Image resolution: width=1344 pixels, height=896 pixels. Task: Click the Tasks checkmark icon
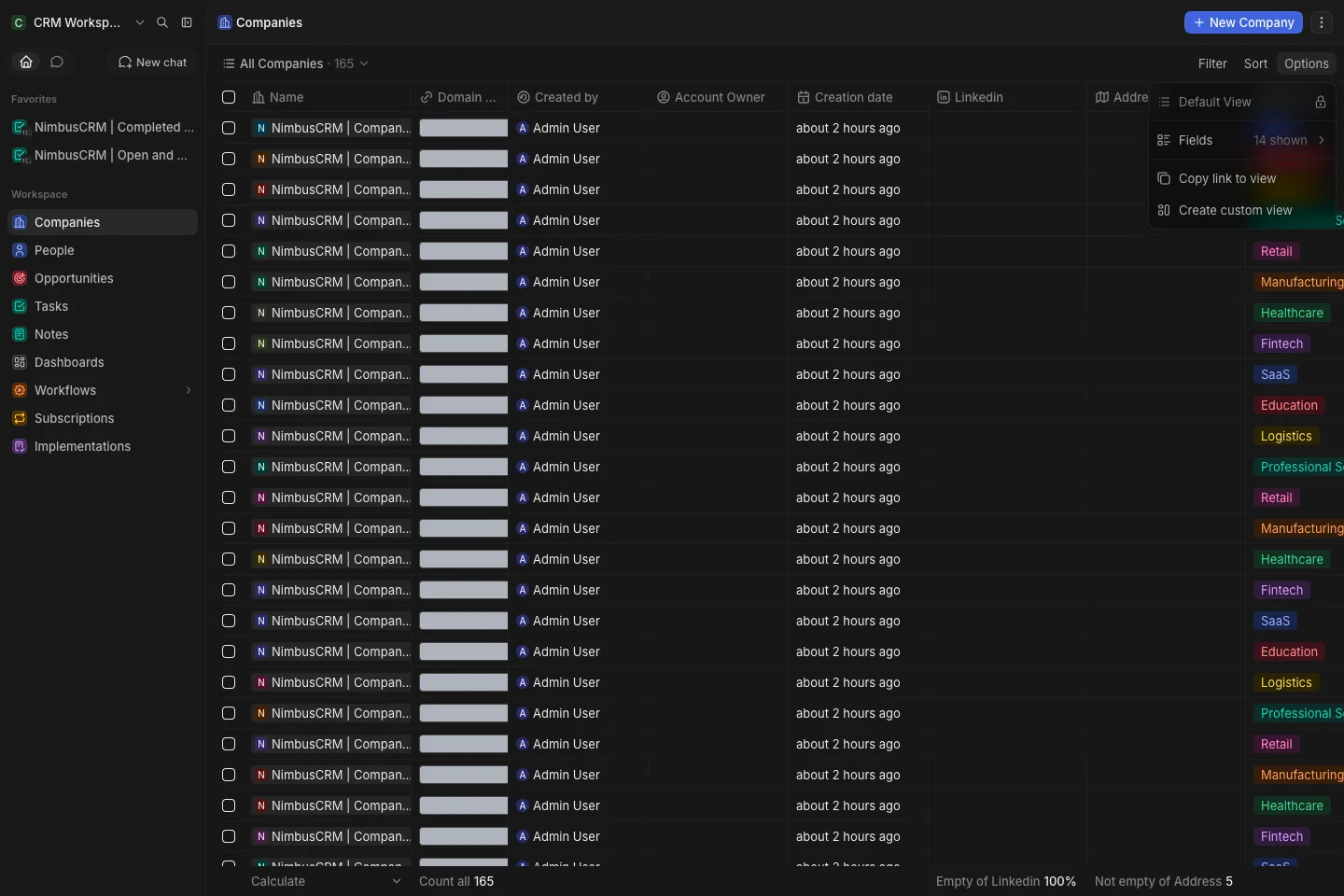20,306
